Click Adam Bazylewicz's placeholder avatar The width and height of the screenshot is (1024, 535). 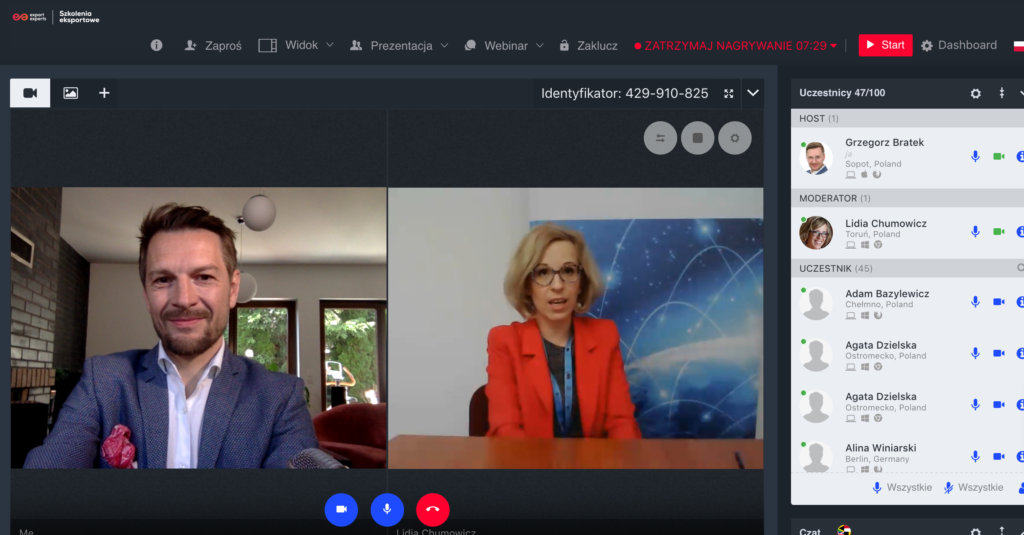pos(816,303)
